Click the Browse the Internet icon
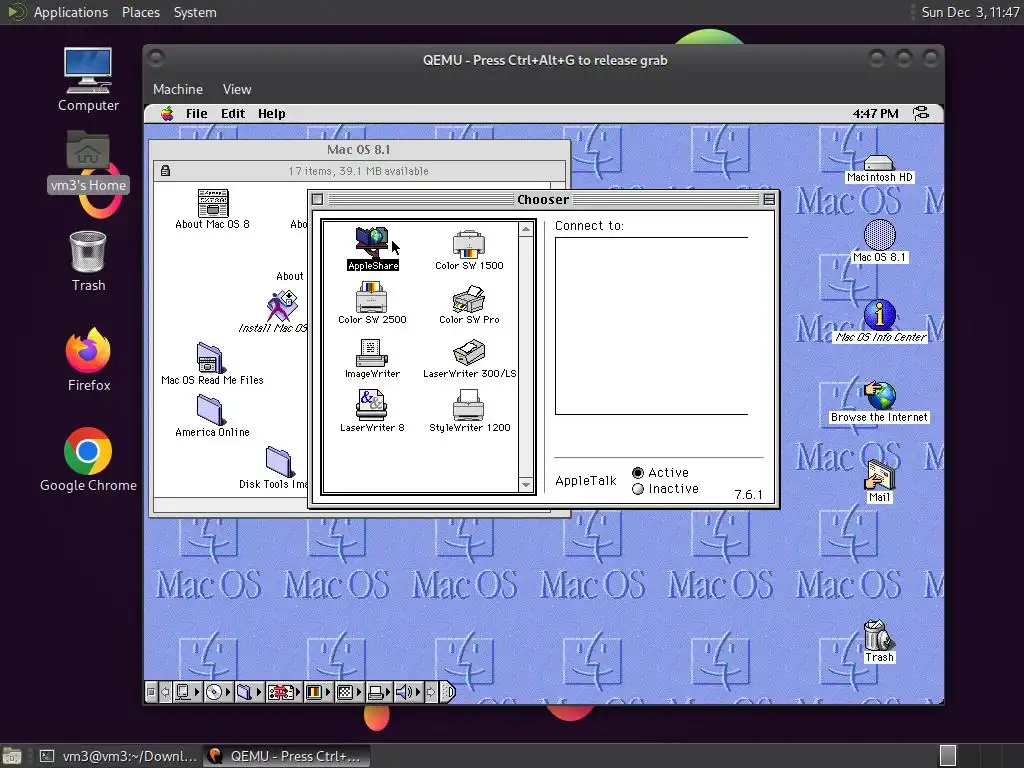The image size is (1024, 768). point(879,402)
